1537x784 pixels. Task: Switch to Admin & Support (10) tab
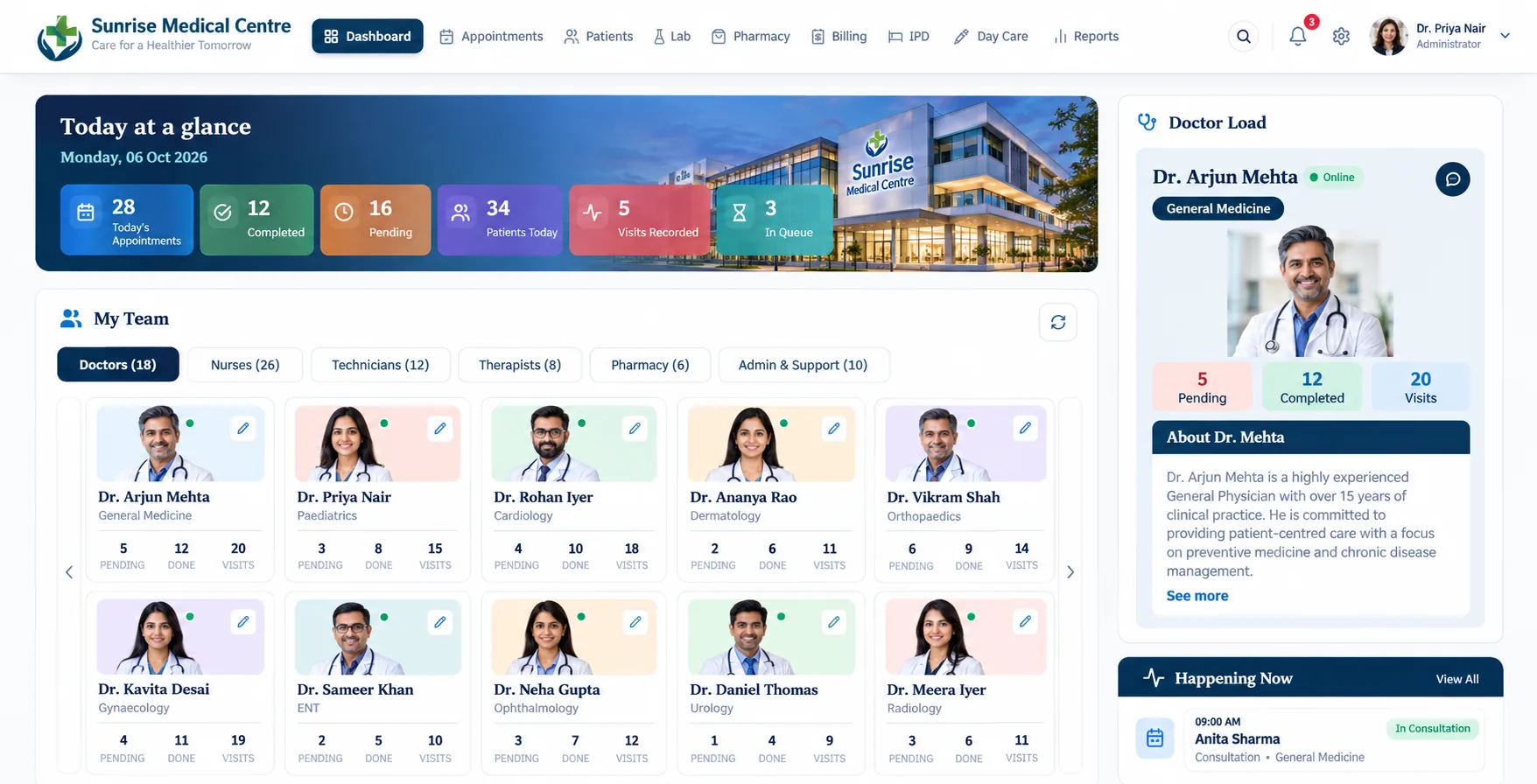click(804, 365)
